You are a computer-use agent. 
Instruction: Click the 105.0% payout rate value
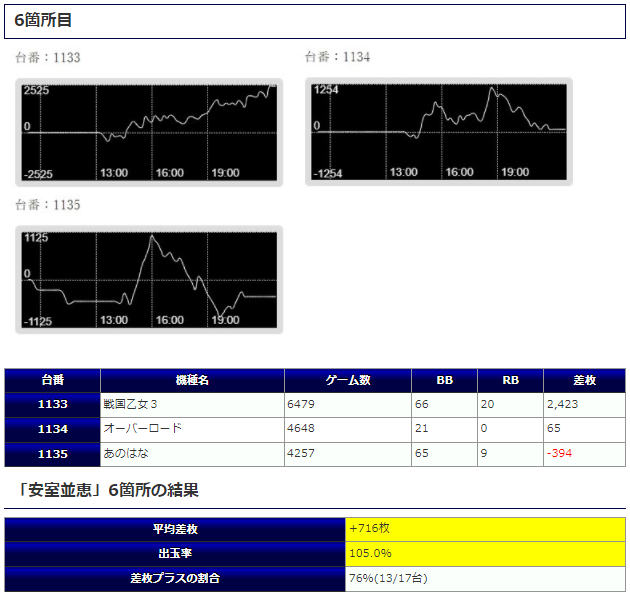click(x=370, y=553)
